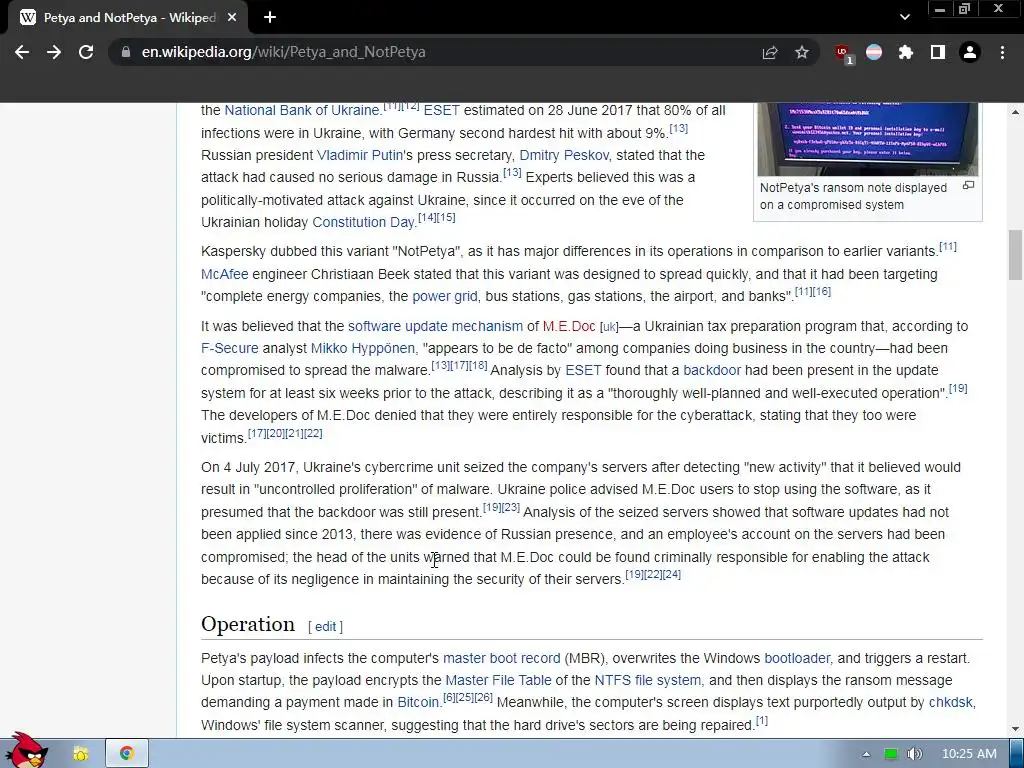The image size is (1024, 768).
Task: Bookmark this page with the star icon
Action: pyautogui.click(x=802, y=52)
